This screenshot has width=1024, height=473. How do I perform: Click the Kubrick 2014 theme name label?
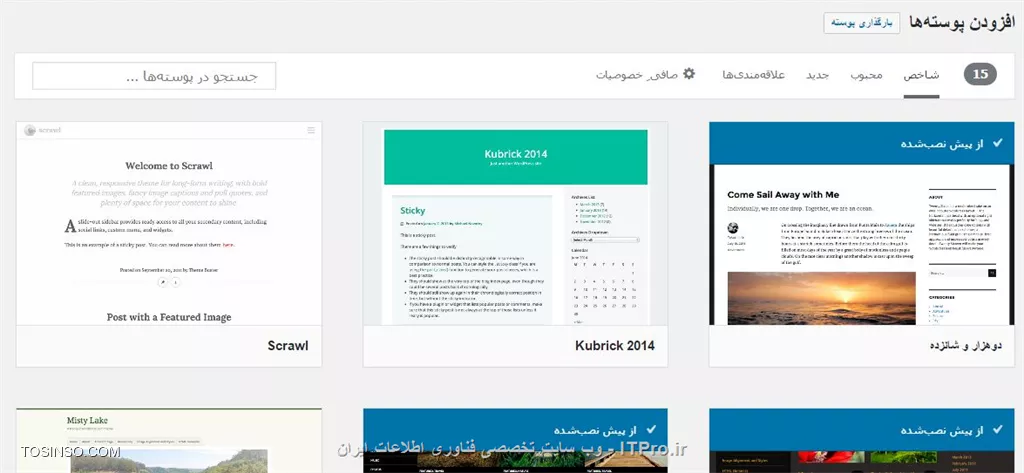615,346
